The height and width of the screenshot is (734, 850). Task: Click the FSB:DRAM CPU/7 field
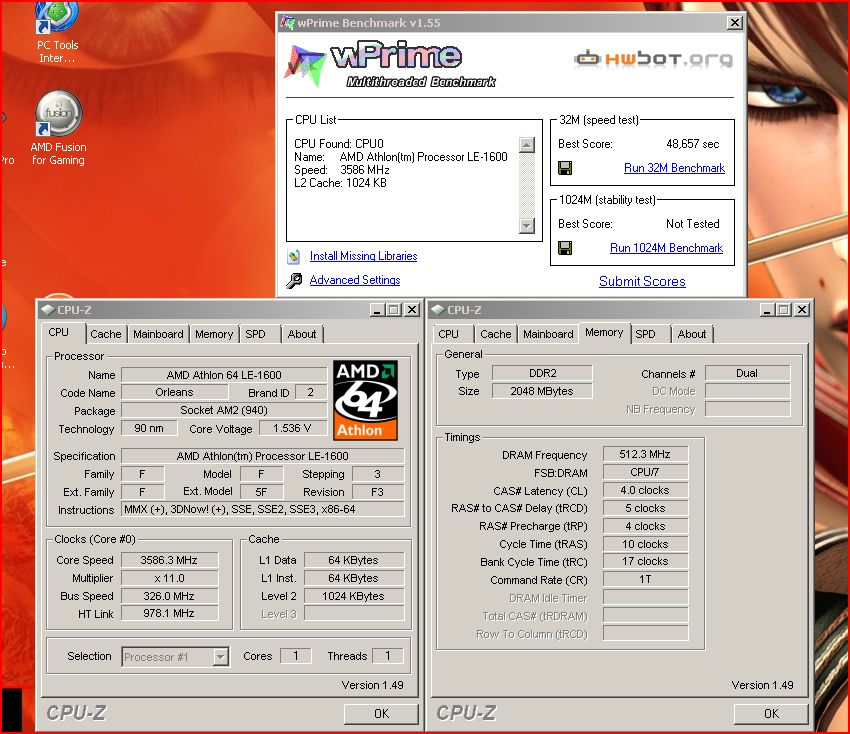[645, 472]
